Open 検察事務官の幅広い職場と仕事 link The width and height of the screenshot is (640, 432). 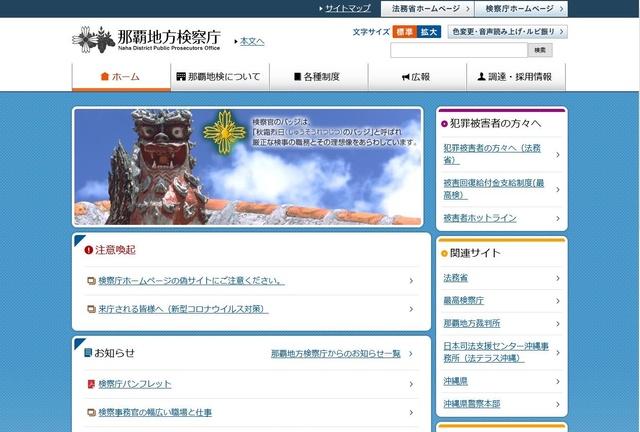155,412
